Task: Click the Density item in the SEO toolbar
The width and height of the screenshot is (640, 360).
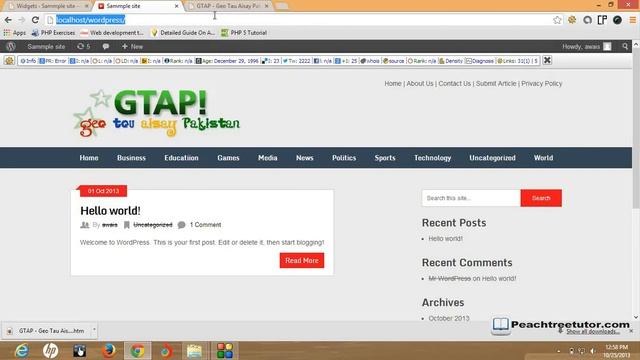Action: tap(451, 61)
